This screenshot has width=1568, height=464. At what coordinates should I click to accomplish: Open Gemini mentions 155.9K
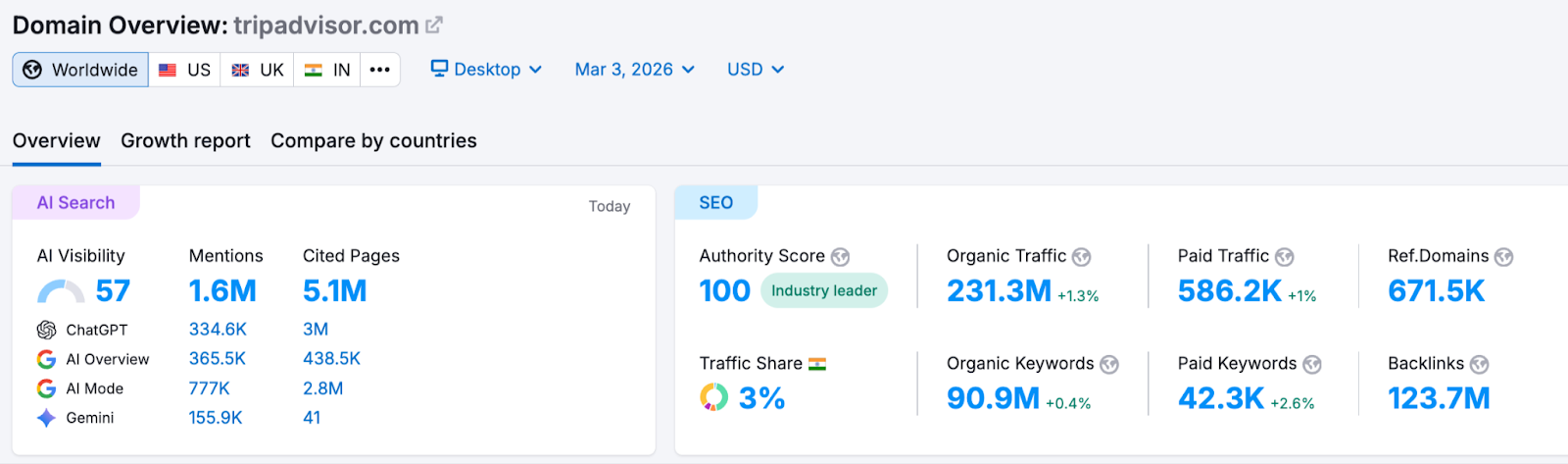216,418
